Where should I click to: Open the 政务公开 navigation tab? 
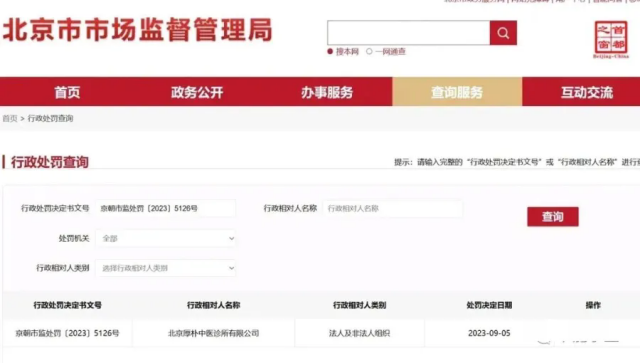click(197, 92)
